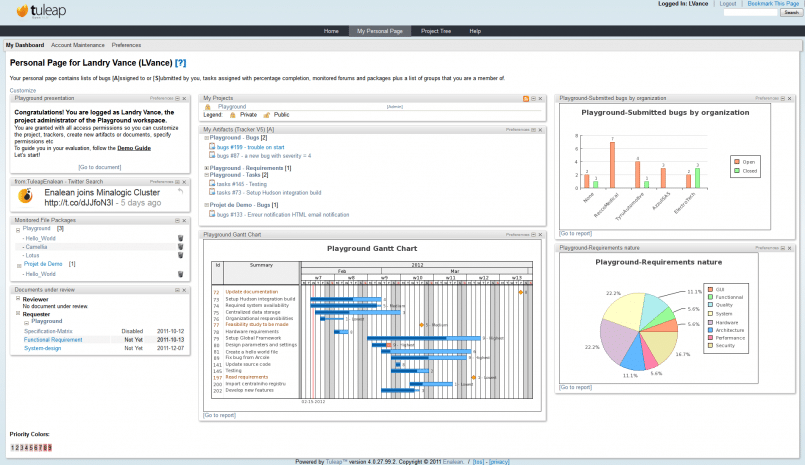This screenshot has height=465, width=805.
Task: Select the My Personal Page tab
Action: point(380,31)
